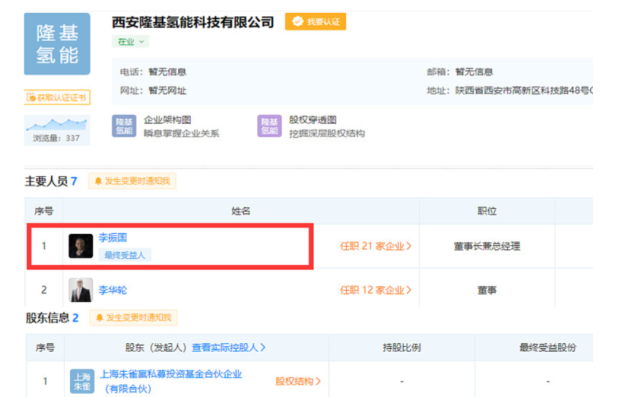Open 李振国 name link

(x=113, y=238)
